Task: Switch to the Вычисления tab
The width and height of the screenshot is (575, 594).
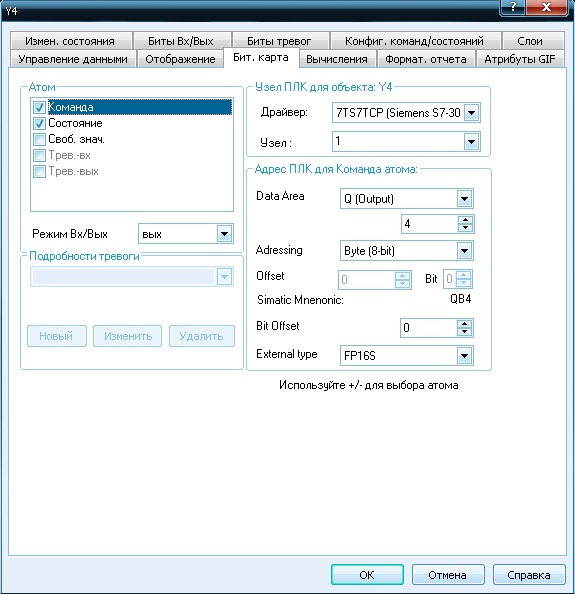Action: tap(337, 59)
